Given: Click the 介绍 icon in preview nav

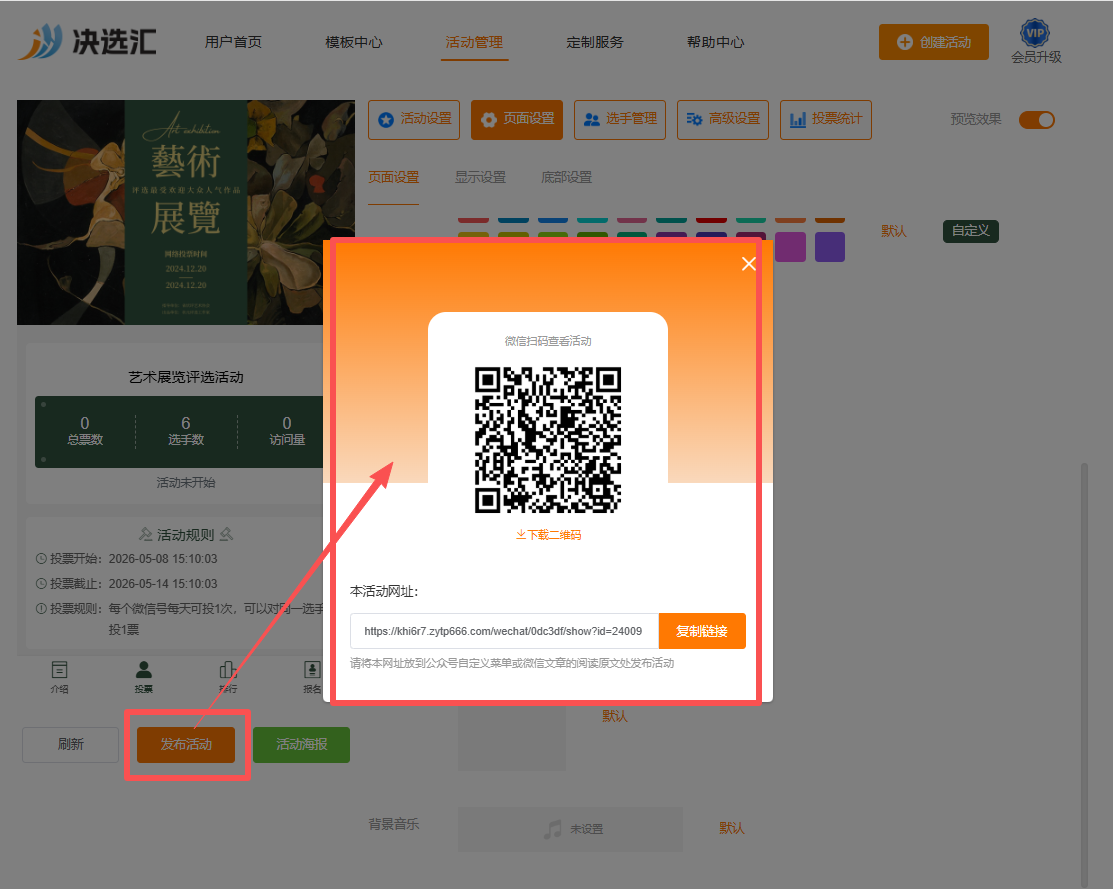Looking at the screenshot, I should pos(60,677).
